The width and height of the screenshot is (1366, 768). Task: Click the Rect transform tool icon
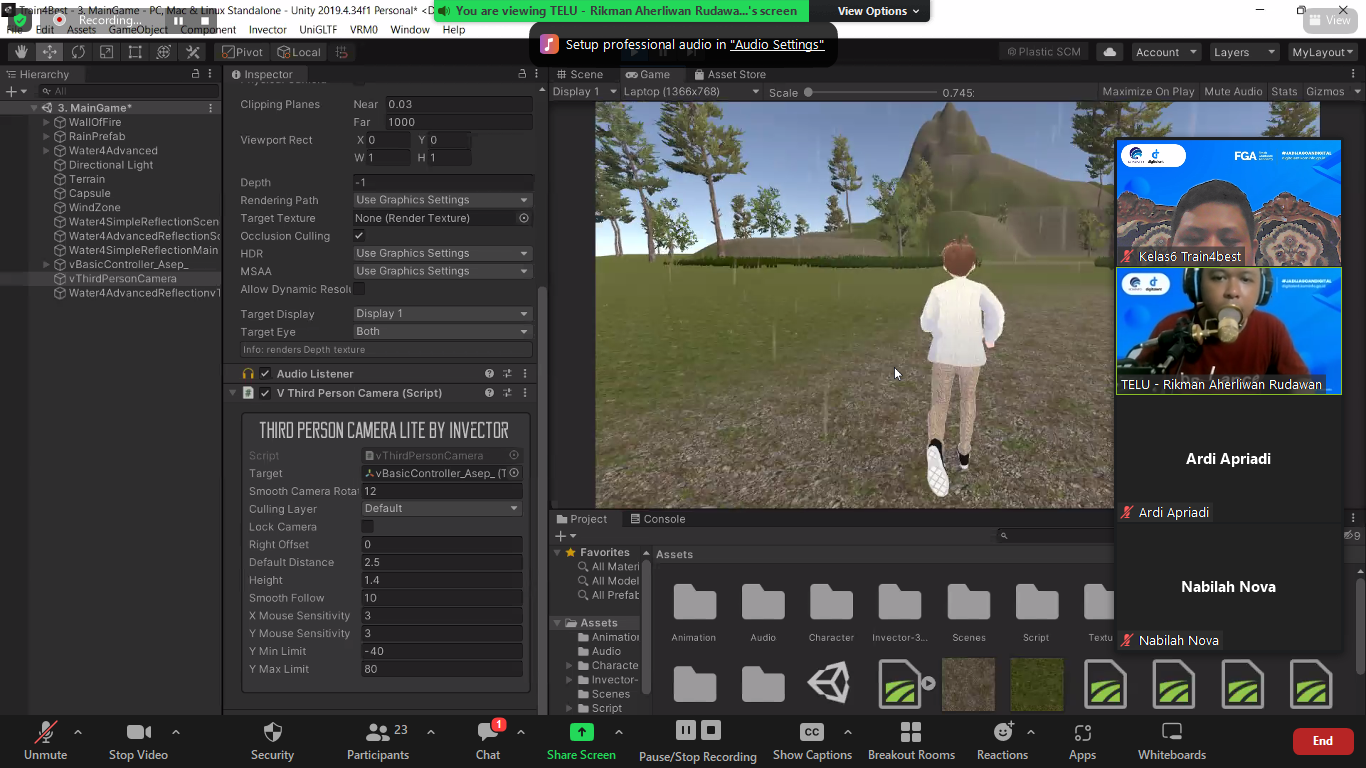click(x=135, y=52)
